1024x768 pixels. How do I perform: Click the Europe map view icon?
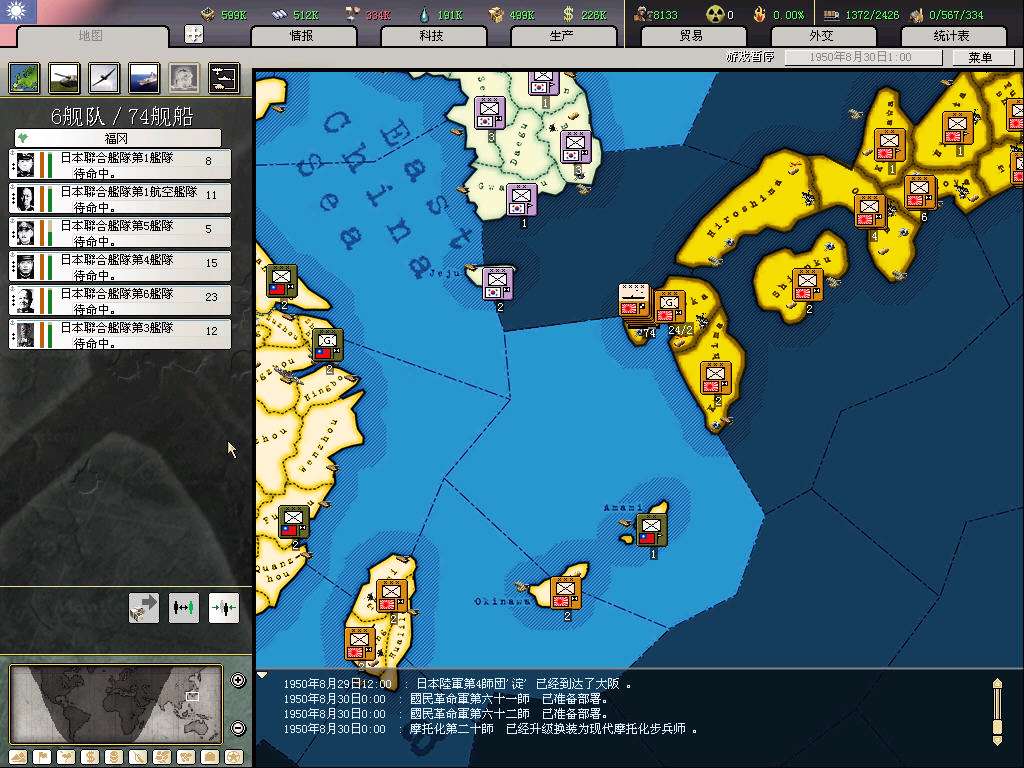click(x=24, y=78)
